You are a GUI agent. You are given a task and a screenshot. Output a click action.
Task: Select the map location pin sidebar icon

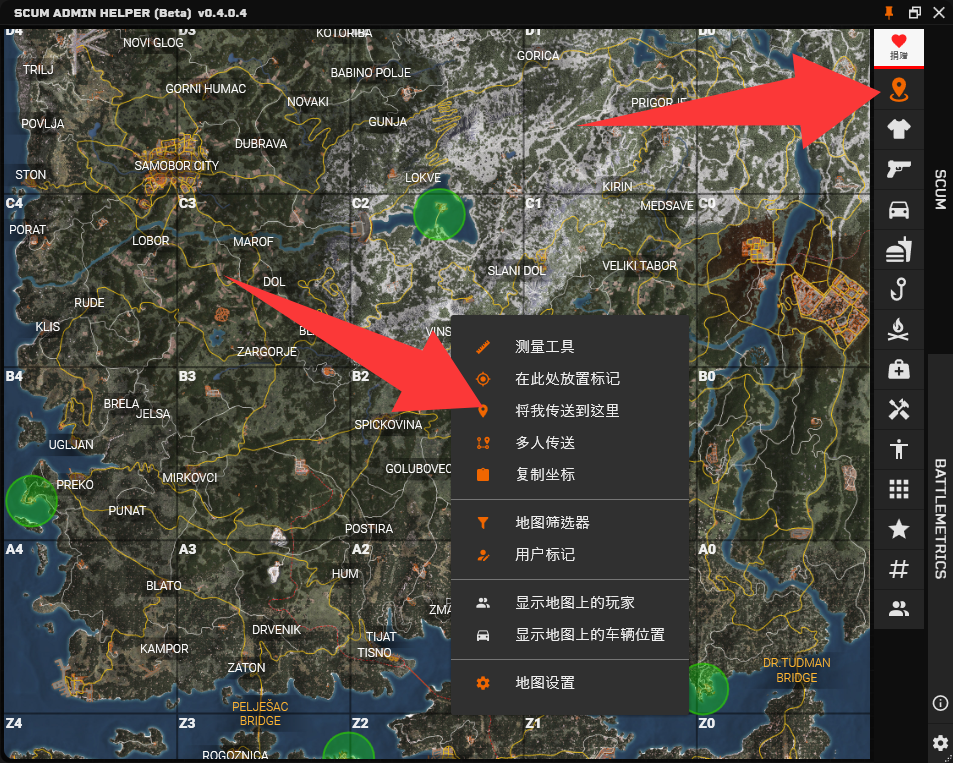click(898, 89)
